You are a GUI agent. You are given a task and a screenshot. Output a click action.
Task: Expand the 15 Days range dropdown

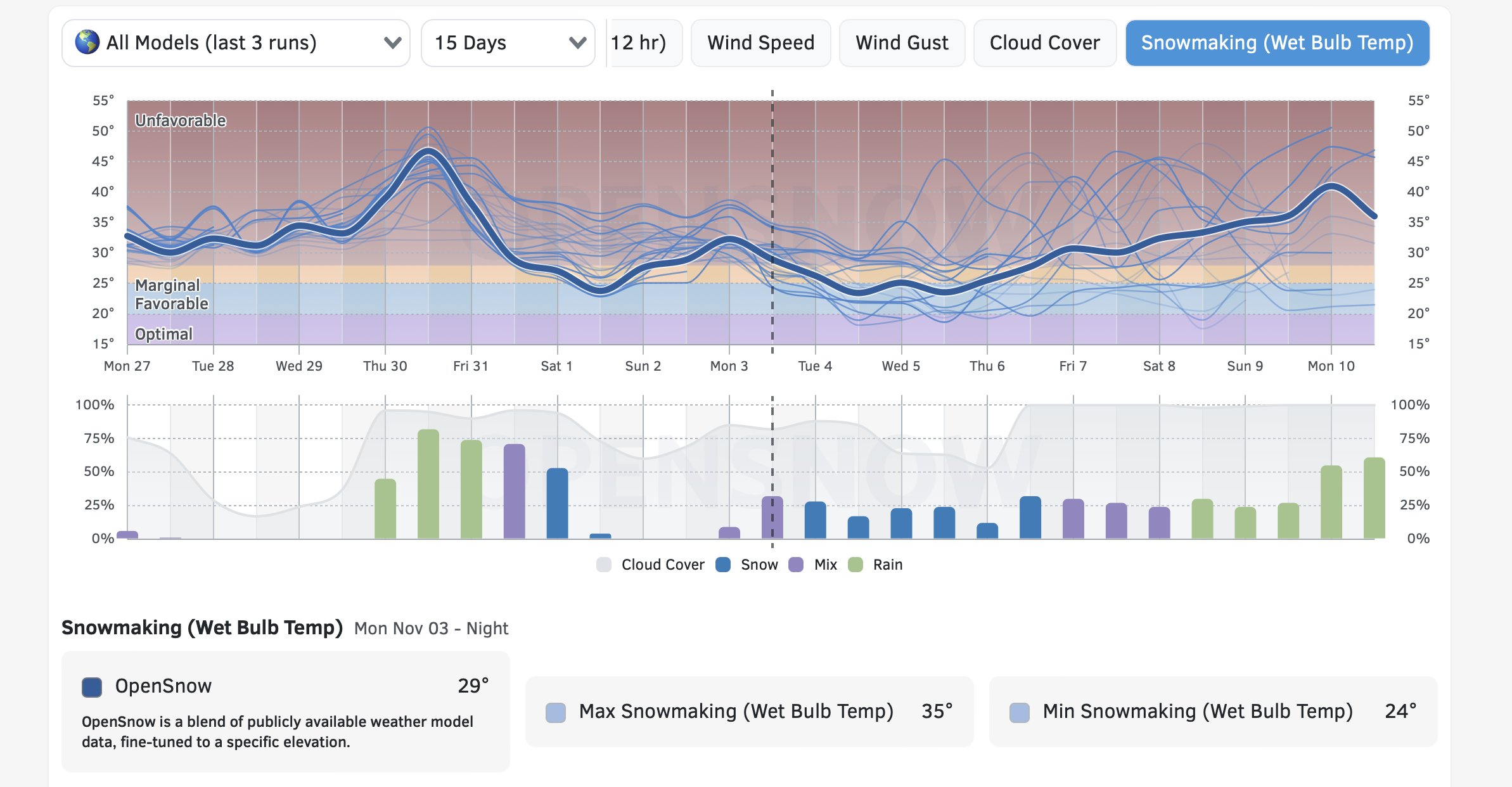click(508, 43)
